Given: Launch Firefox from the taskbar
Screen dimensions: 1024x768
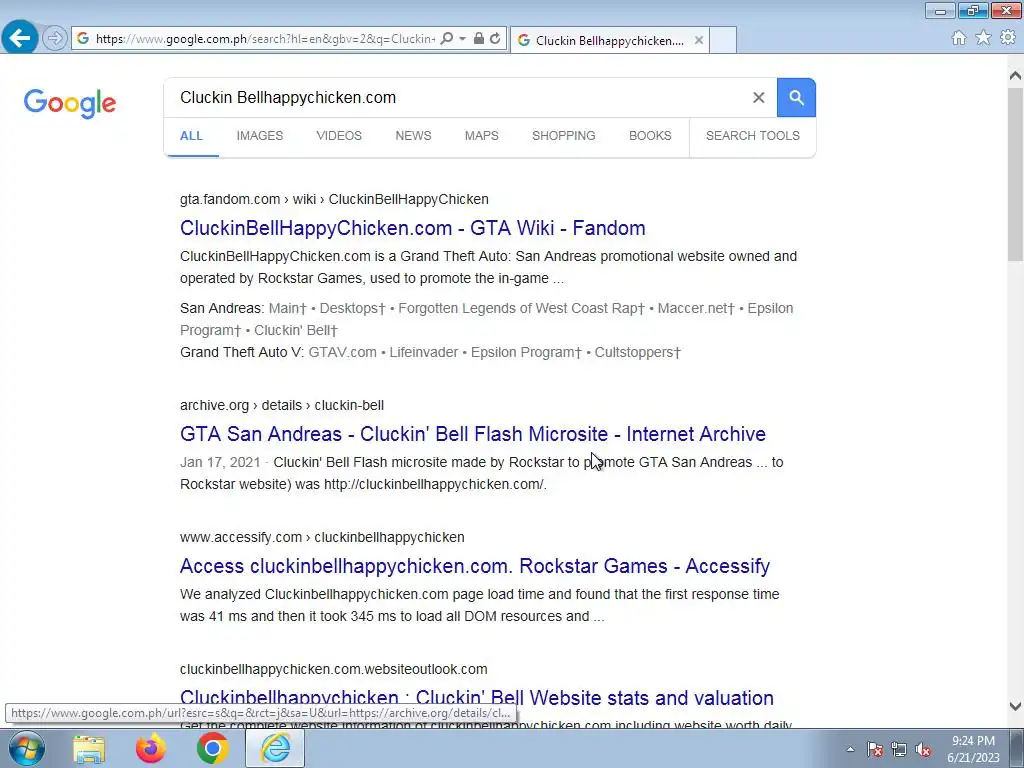Looking at the screenshot, I should click(150, 749).
